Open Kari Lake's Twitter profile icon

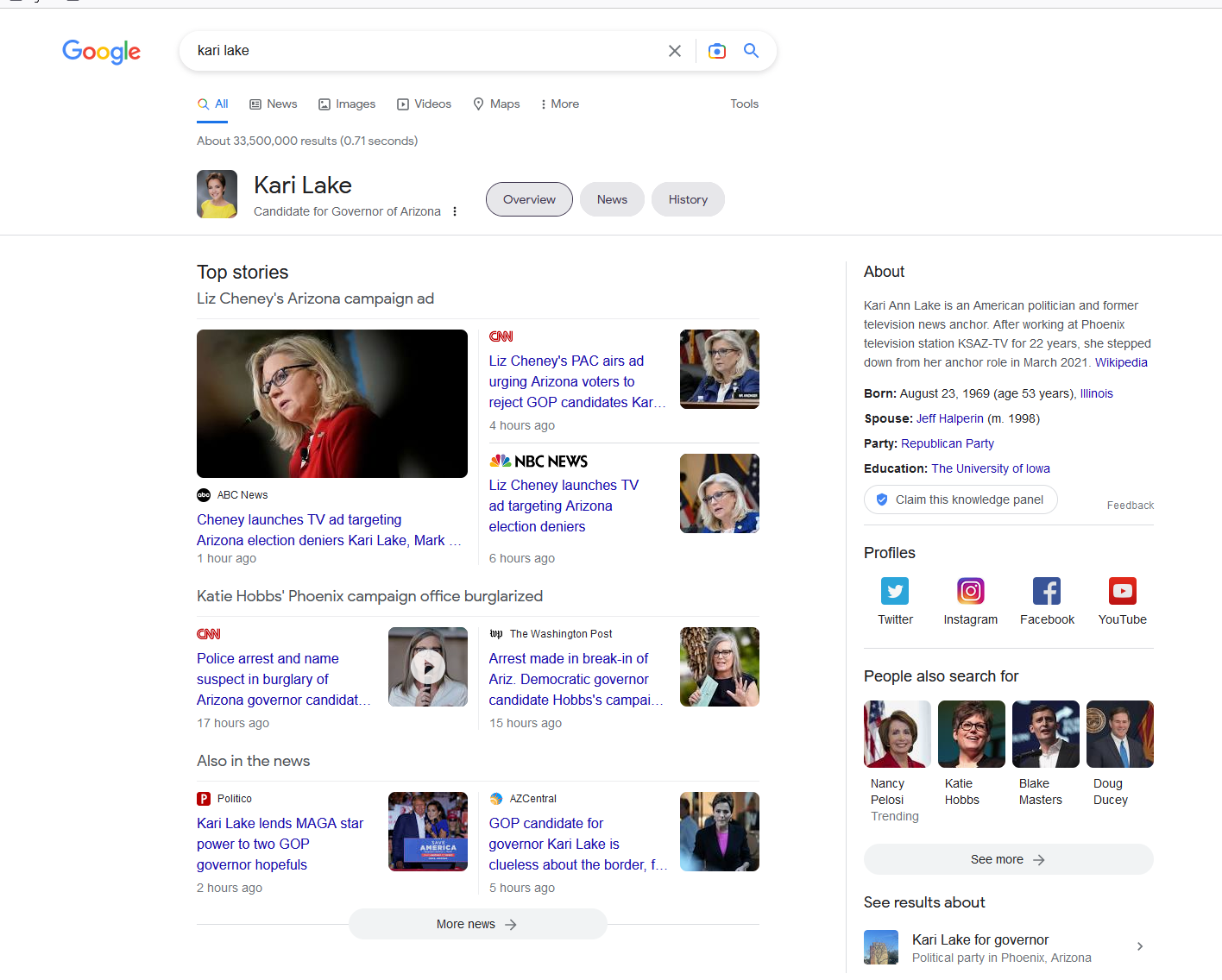895,591
